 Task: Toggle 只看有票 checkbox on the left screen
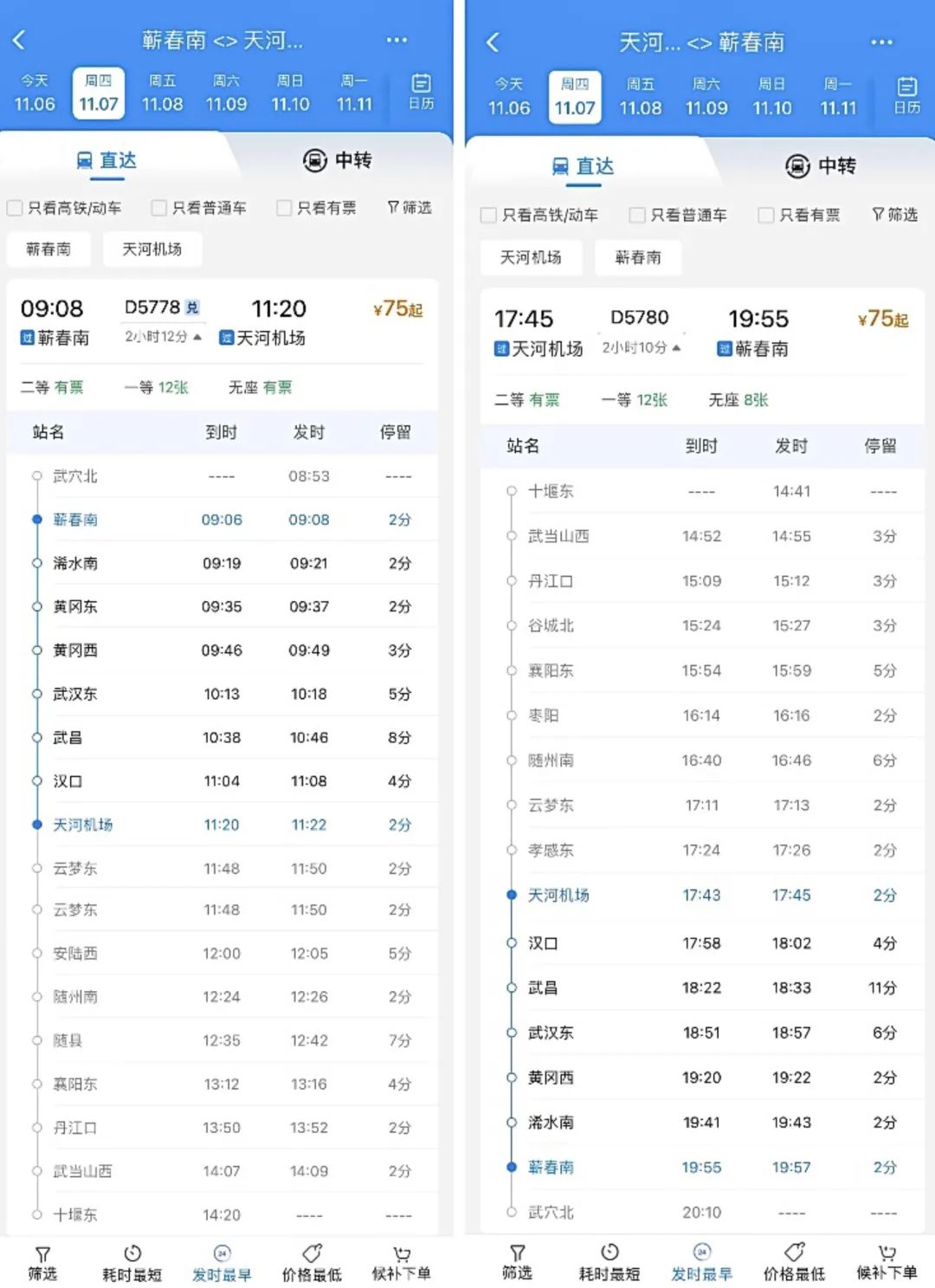pyautogui.click(x=284, y=208)
